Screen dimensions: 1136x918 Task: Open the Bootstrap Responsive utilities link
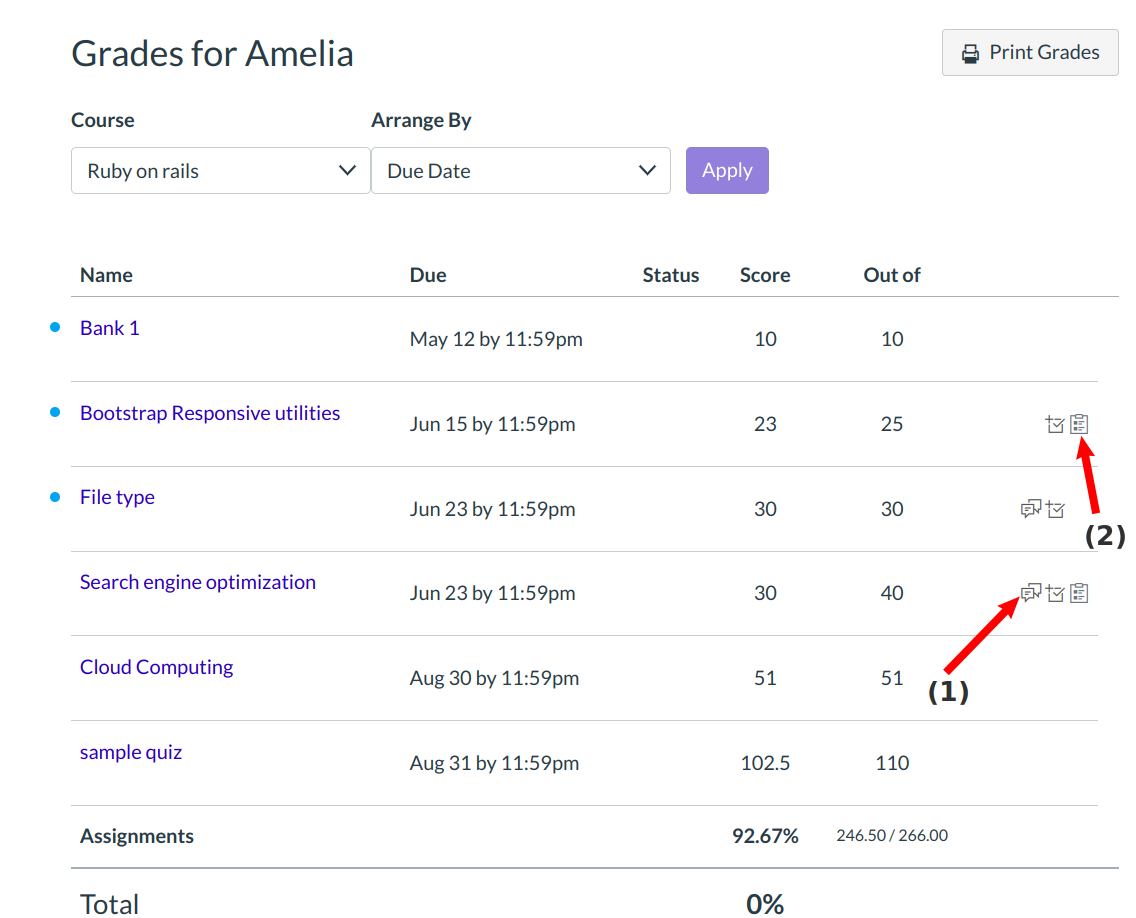pos(210,413)
